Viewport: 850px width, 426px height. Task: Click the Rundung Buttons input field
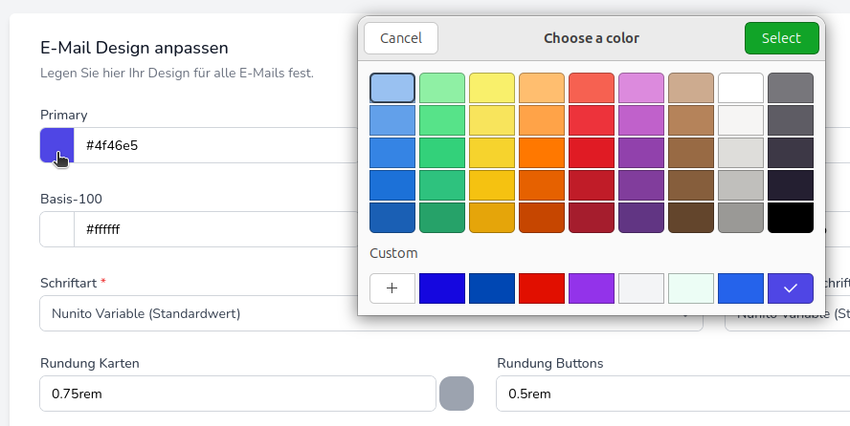click(x=670, y=393)
